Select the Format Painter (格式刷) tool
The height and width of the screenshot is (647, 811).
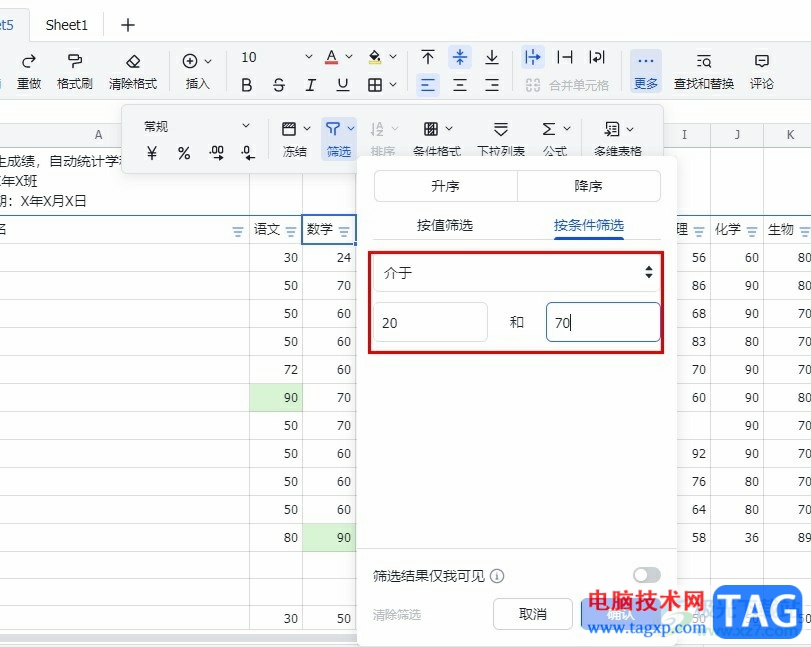74,62
